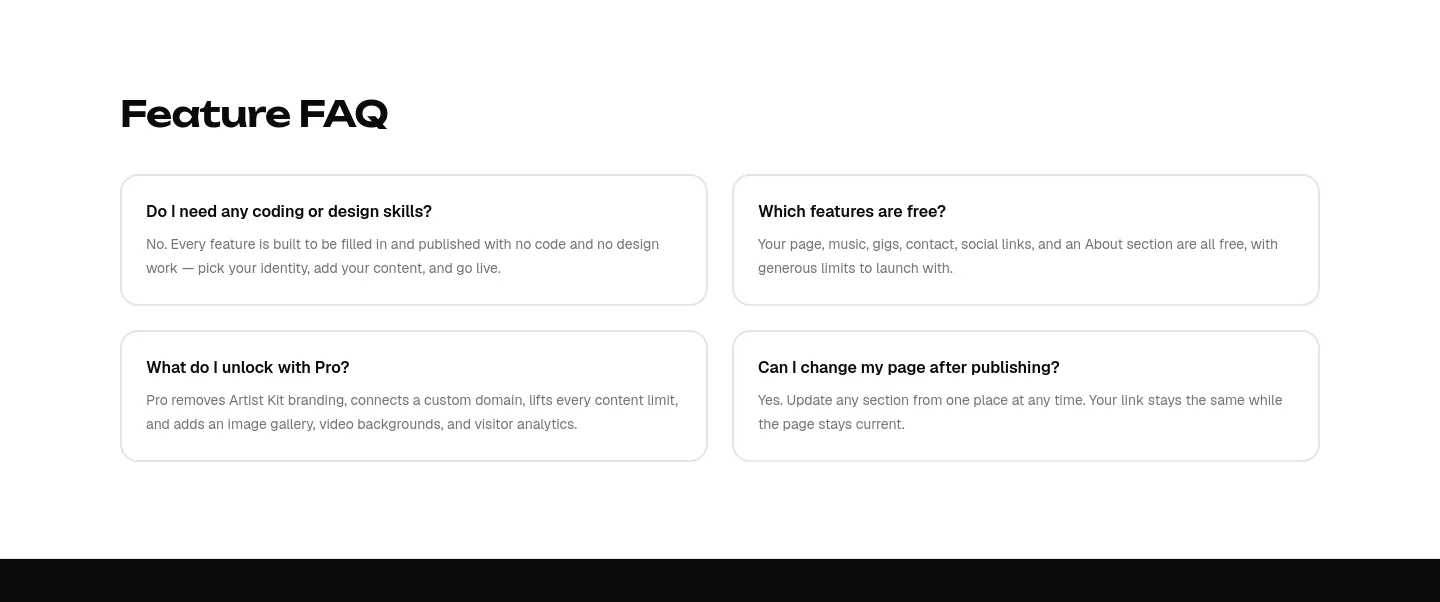Image resolution: width=1440 pixels, height=602 pixels.
Task: Click 'Can I change my page after publishing?'
Action: click(909, 367)
